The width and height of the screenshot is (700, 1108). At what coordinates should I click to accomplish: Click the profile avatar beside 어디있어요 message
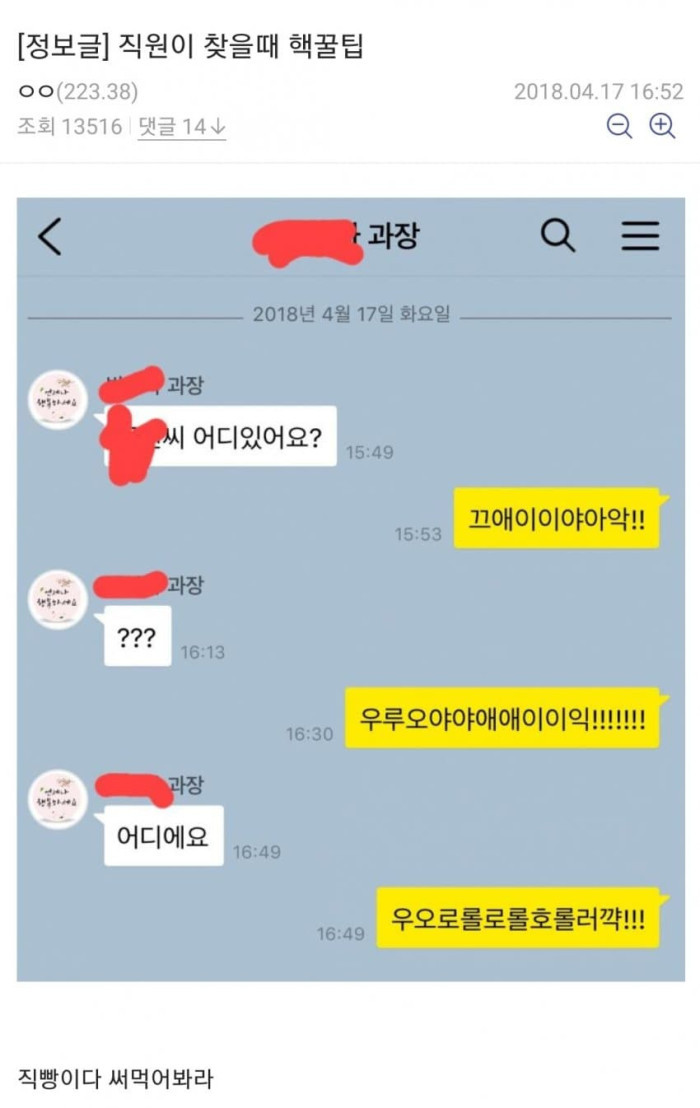click(x=57, y=399)
